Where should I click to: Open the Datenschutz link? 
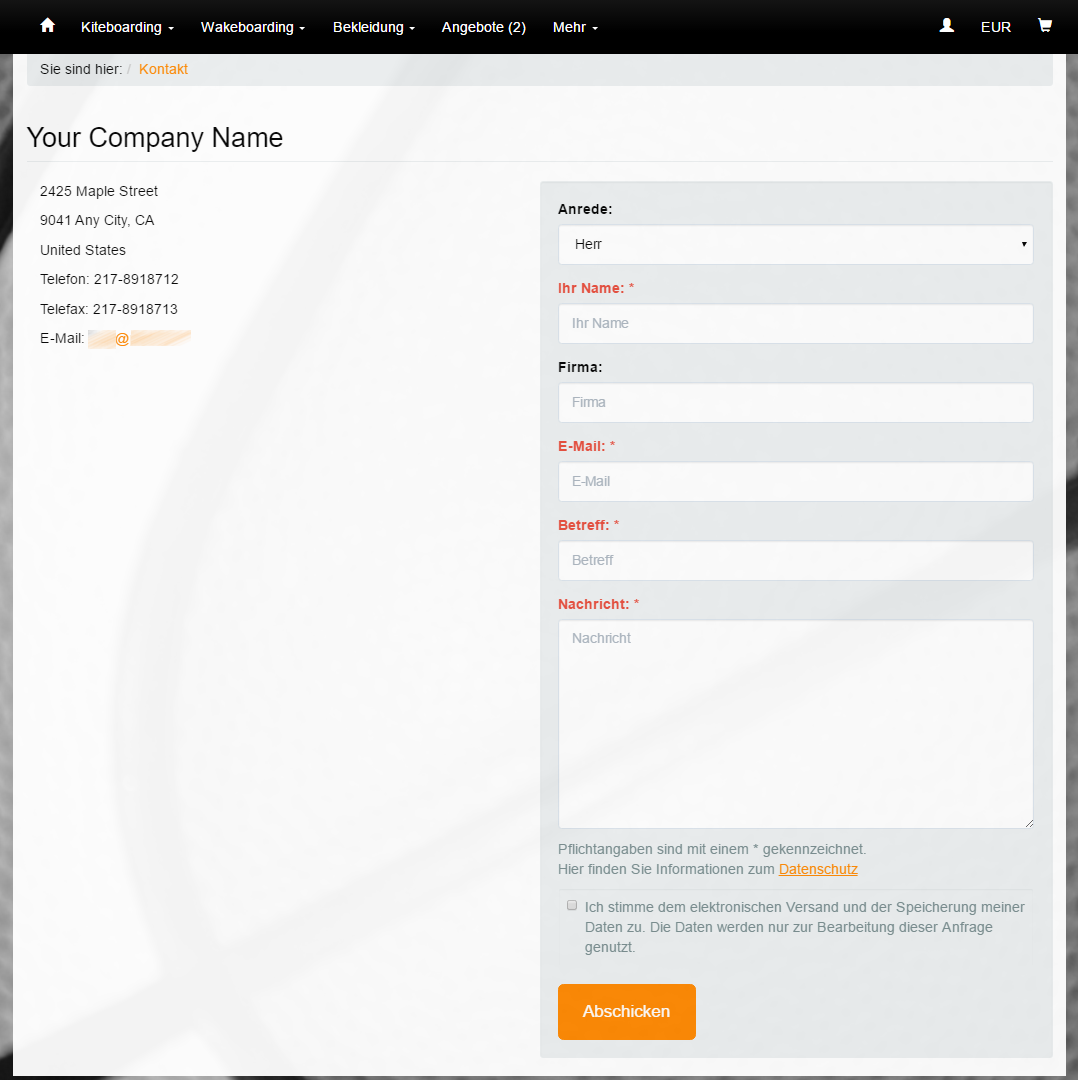818,869
